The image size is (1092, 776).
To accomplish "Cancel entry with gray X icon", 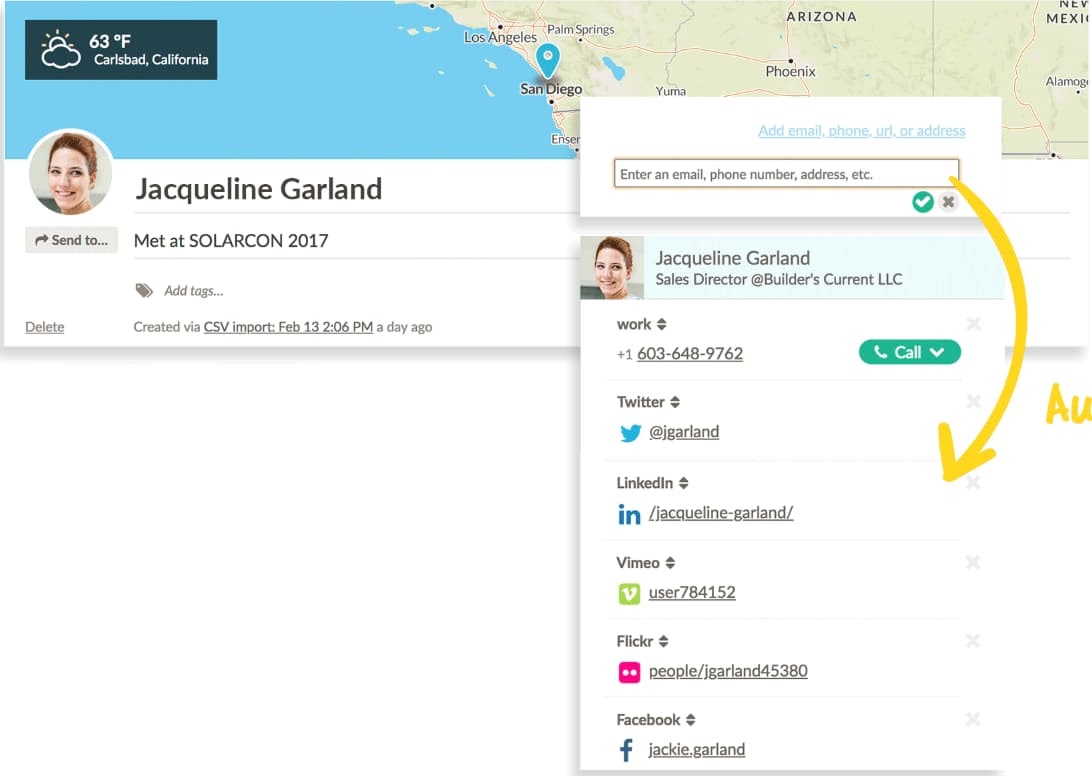I will pos(948,202).
